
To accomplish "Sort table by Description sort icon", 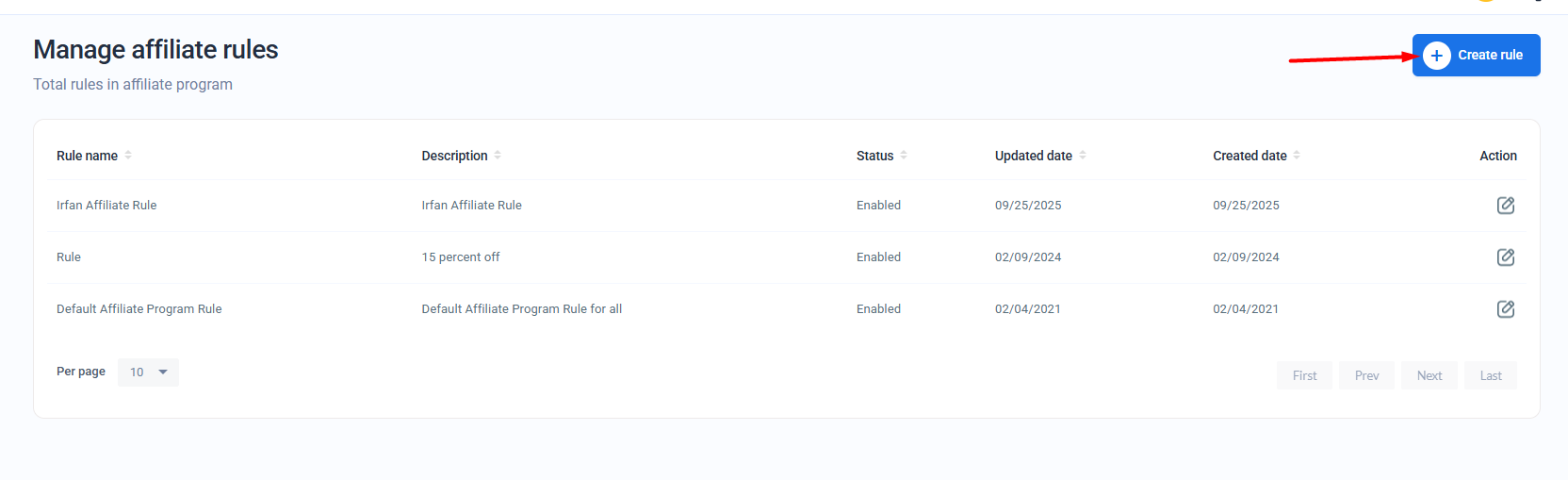I will click(x=498, y=156).
